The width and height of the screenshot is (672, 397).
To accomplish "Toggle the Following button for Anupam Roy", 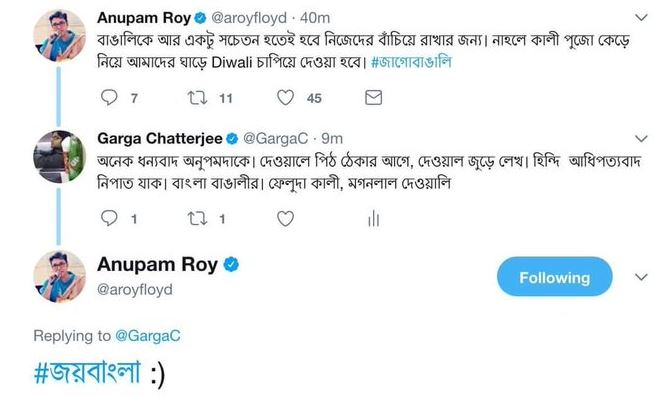I will pyautogui.click(x=555, y=277).
